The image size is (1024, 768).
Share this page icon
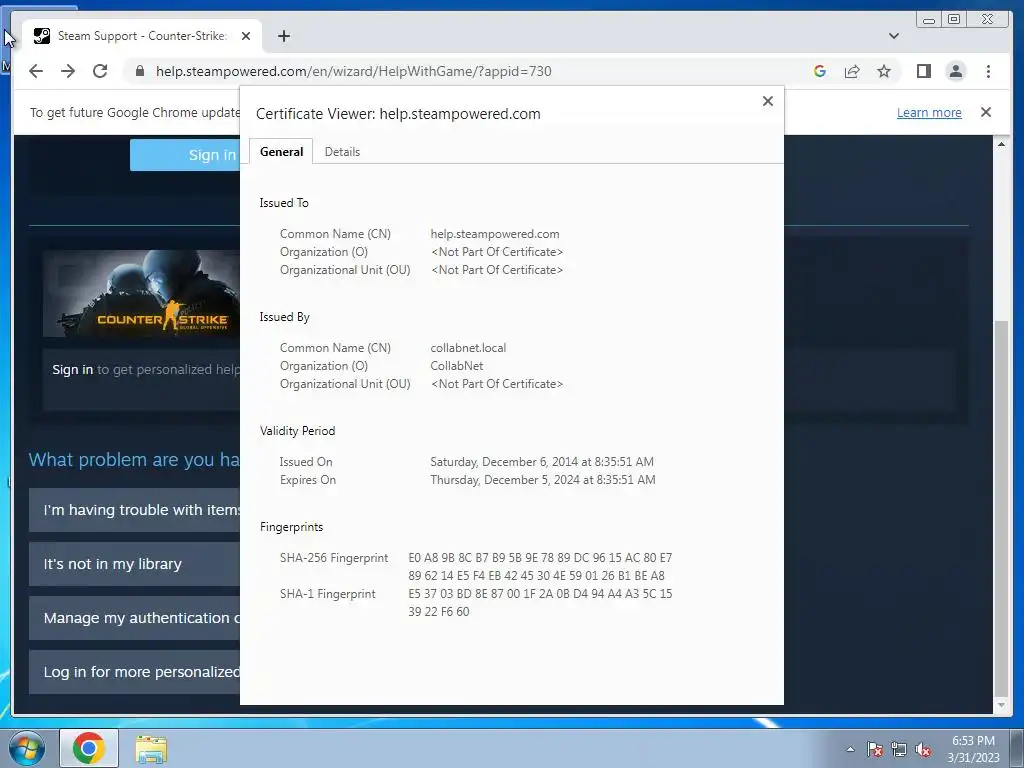[x=852, y=71]
